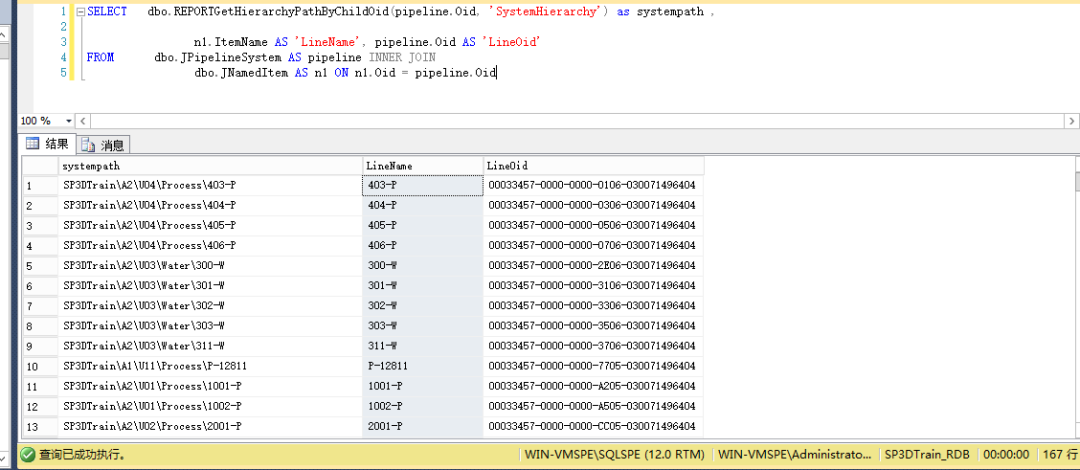Click cell SP3DTrain\A2\U01\Process\1001-P

point(210,386)
